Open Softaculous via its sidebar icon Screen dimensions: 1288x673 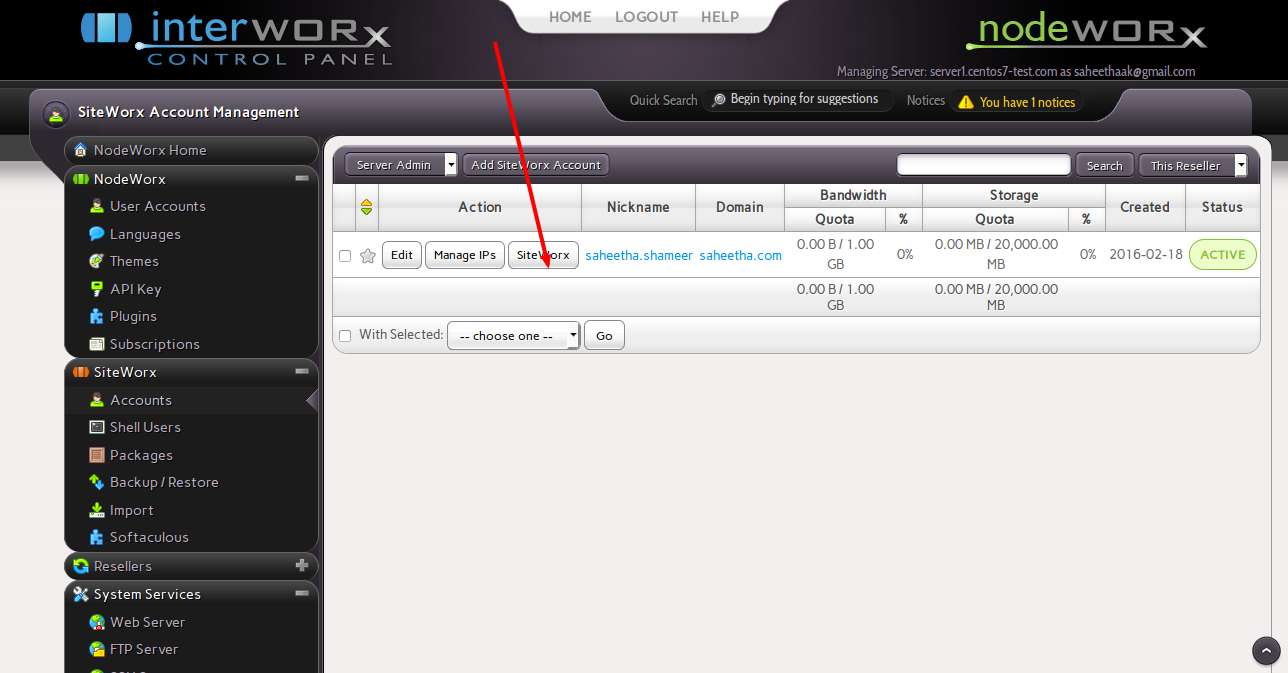[x=97, y=537]
